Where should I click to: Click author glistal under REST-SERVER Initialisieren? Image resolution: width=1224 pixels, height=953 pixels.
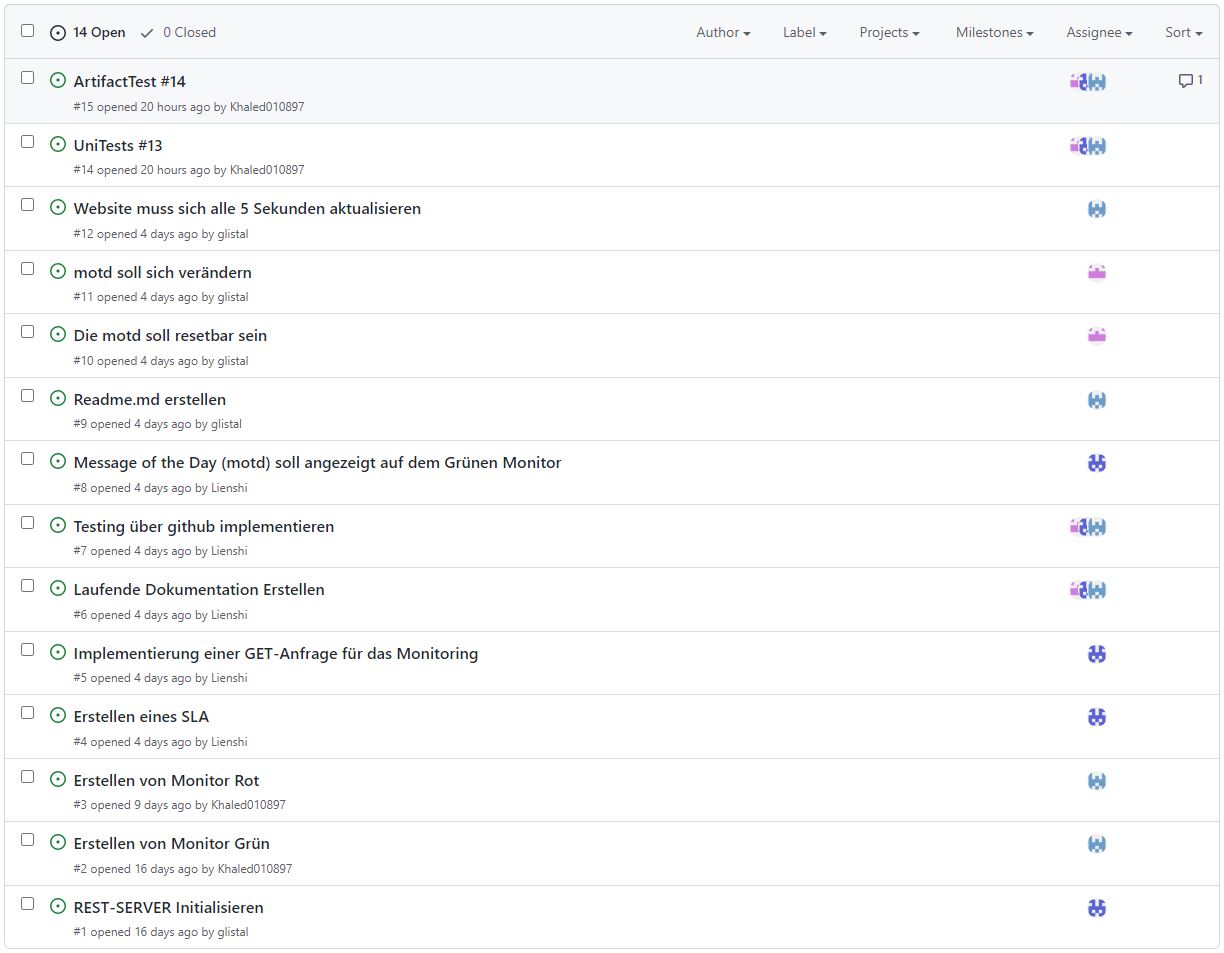click(x=233, y=932)
